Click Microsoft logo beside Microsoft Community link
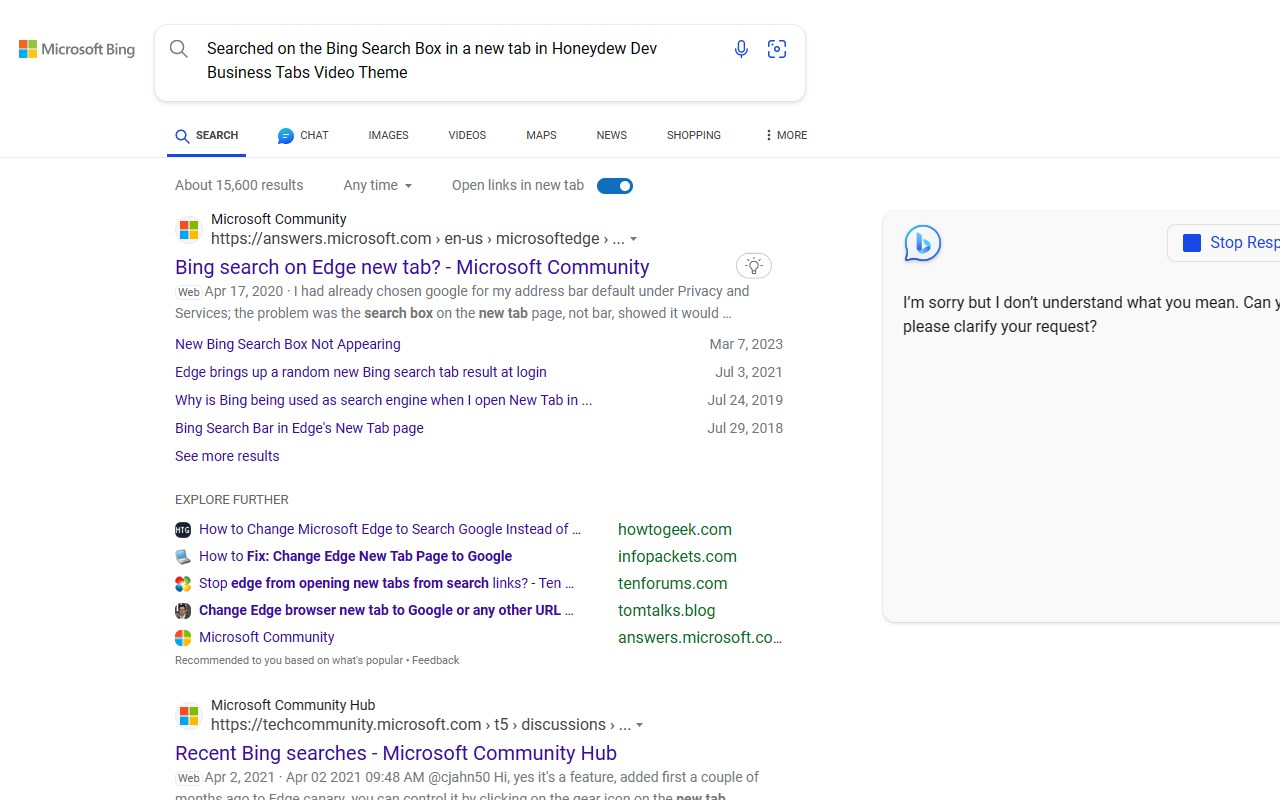The image size is (1280, 800). point(183,638)
